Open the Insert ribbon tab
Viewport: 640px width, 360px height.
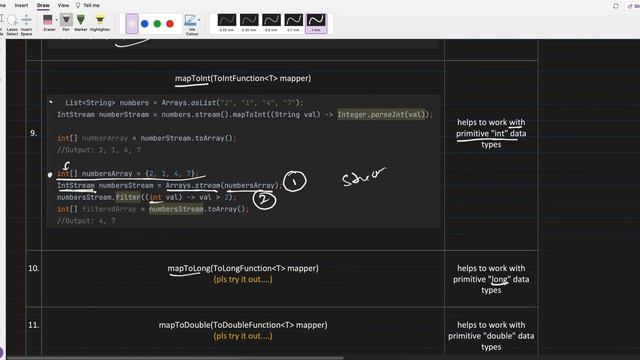[x=21, y=5]
